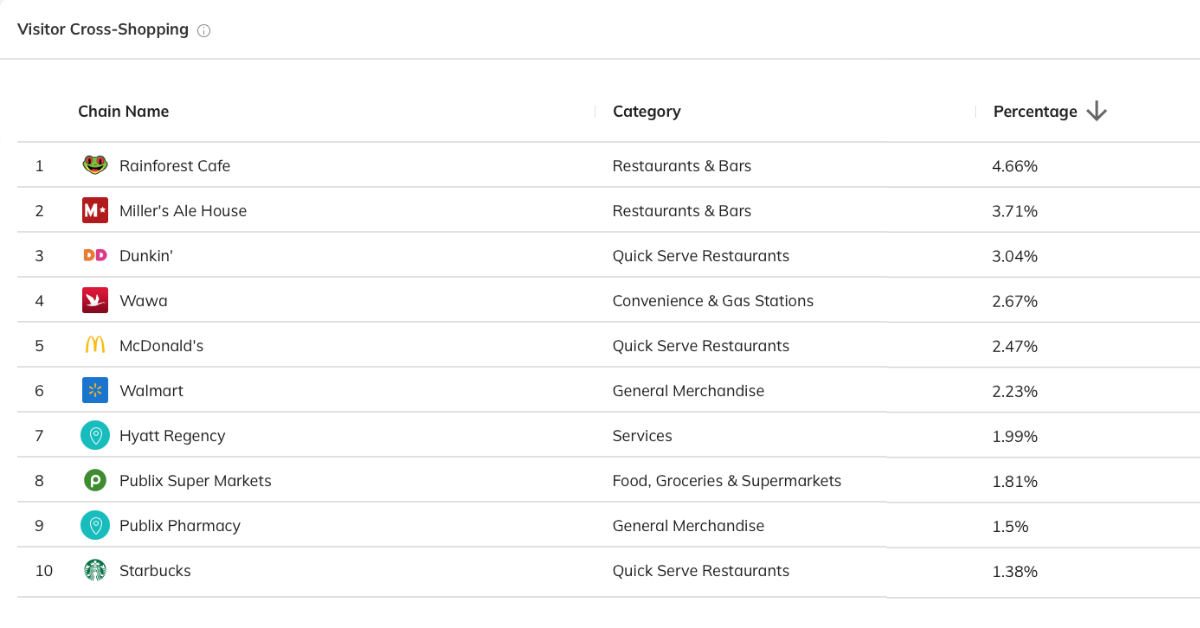Click the Rainforest Cafe frog logo

pos(95,166)
